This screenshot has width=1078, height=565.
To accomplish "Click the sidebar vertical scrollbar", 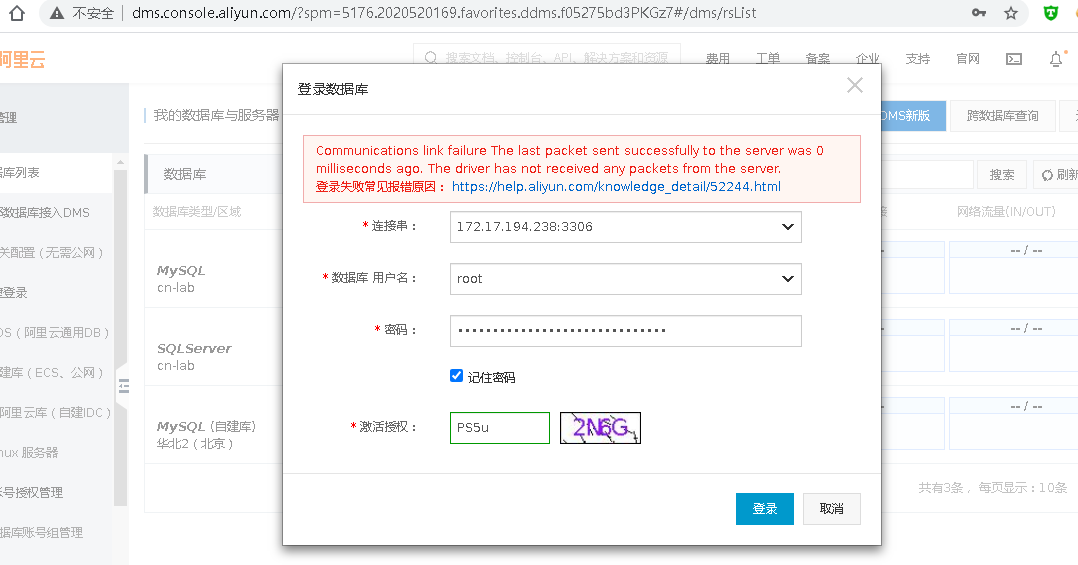I will [x=120, y=337].
